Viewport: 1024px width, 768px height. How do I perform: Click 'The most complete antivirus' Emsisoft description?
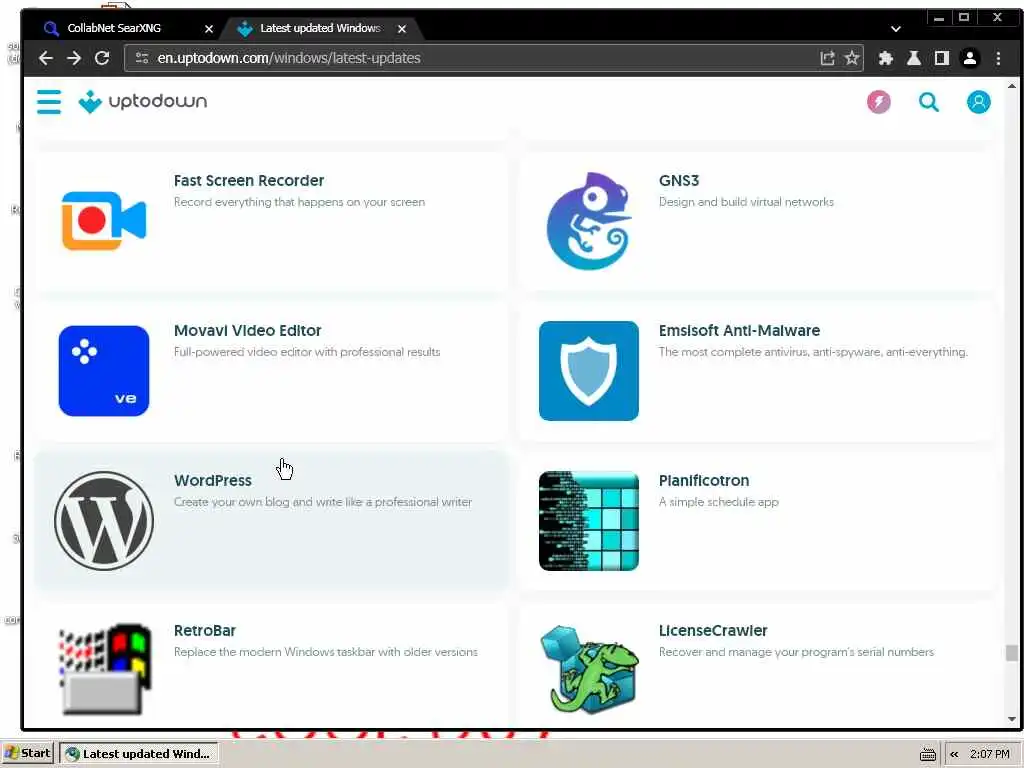click(813, 352)
